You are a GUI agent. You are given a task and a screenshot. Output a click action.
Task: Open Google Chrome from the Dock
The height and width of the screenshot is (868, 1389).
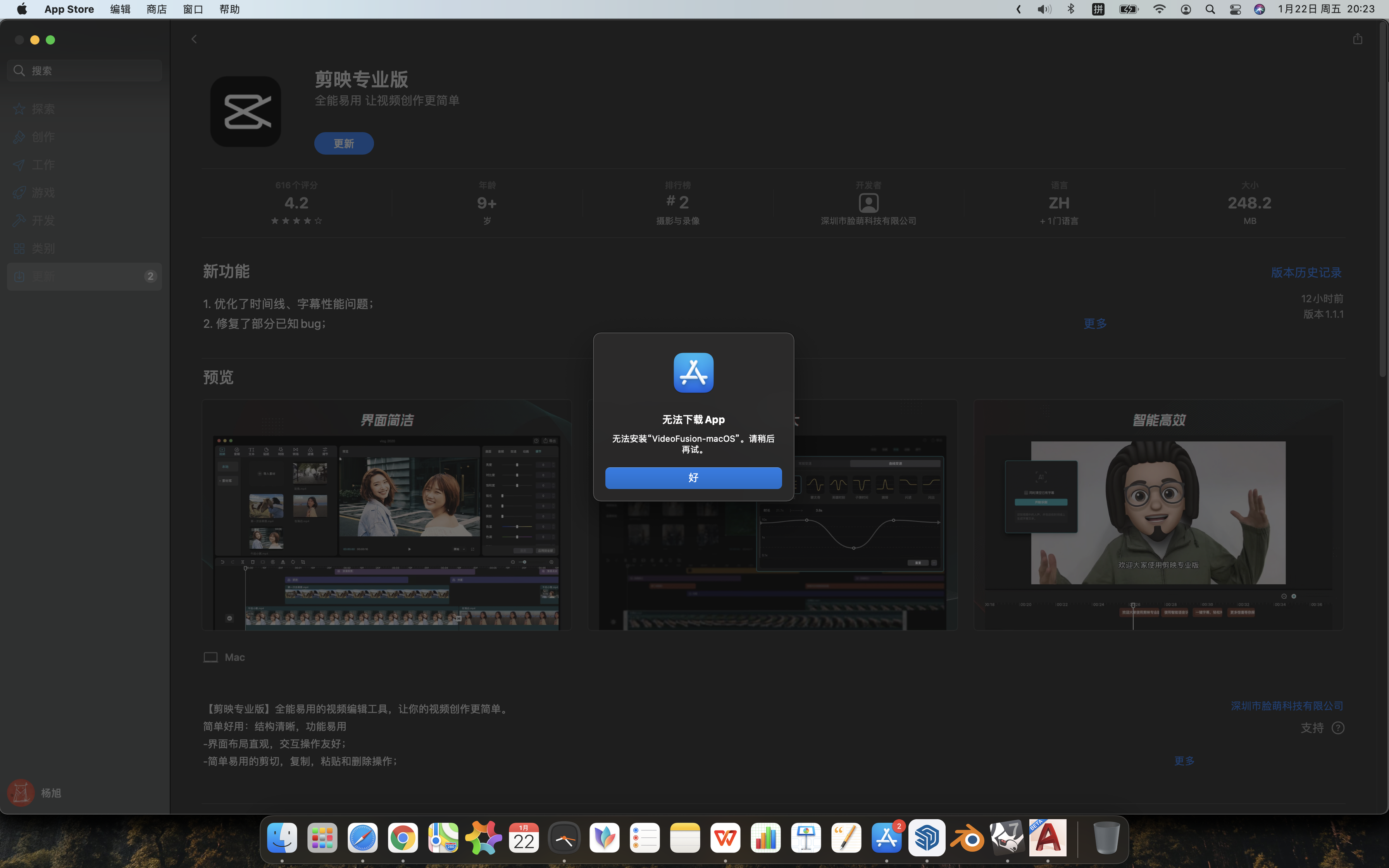click(402, 838)
